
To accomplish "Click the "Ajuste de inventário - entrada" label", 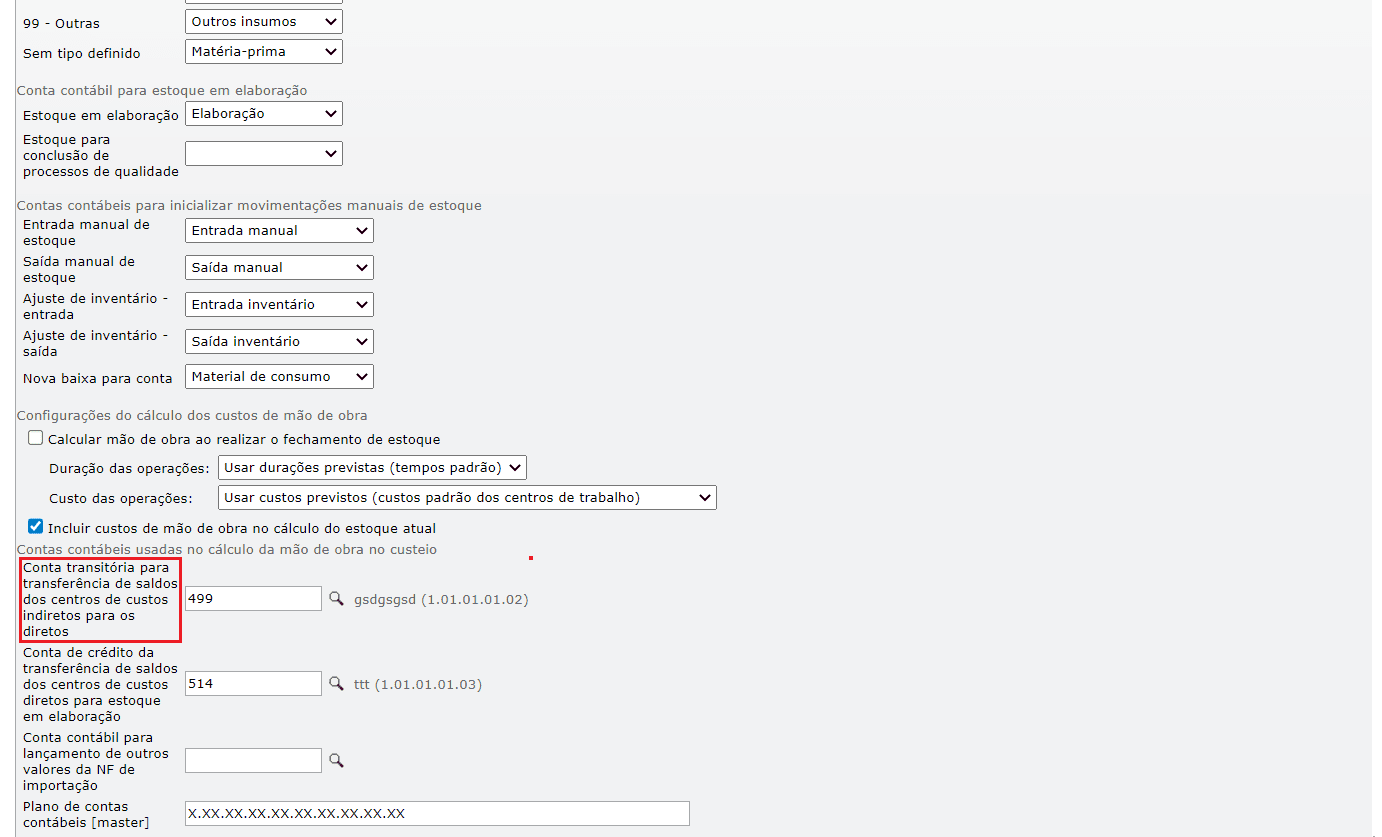I will (96, 307).
